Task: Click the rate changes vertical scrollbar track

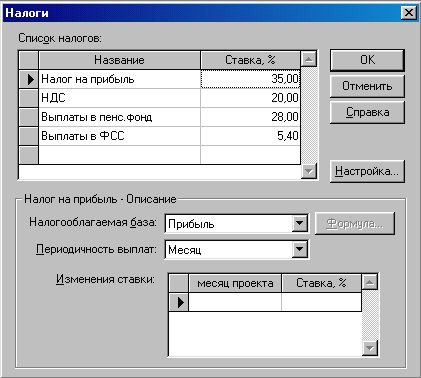Action: (370, 315)
